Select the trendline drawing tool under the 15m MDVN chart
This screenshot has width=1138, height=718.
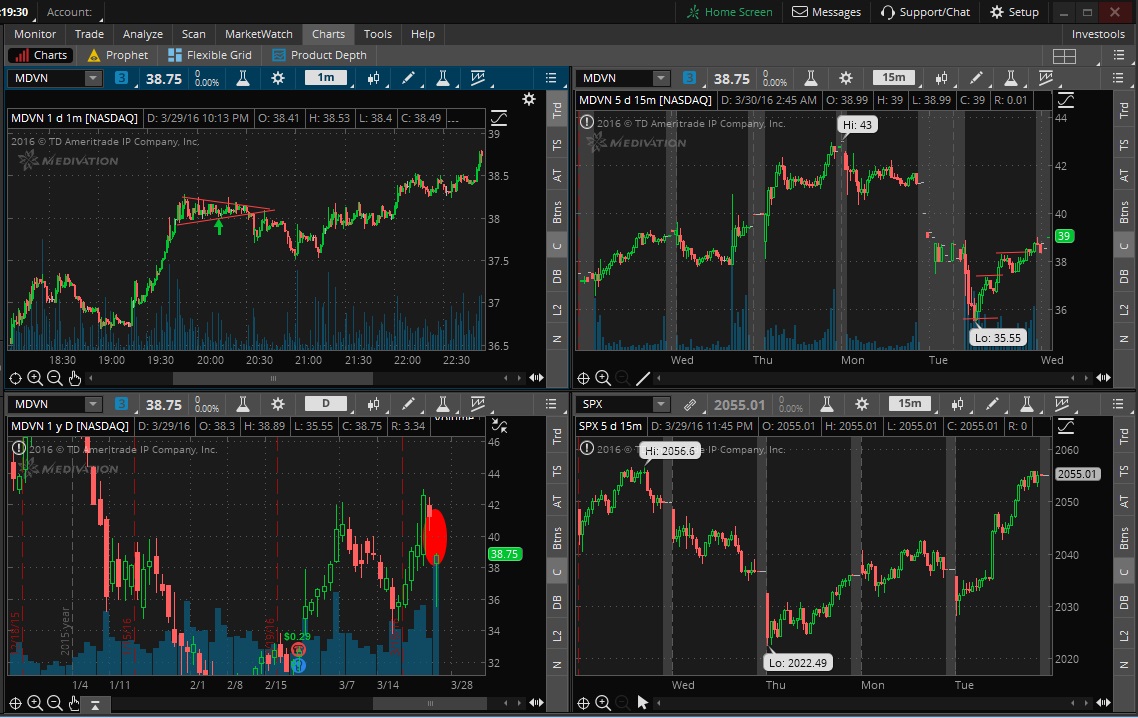point(643,378)
